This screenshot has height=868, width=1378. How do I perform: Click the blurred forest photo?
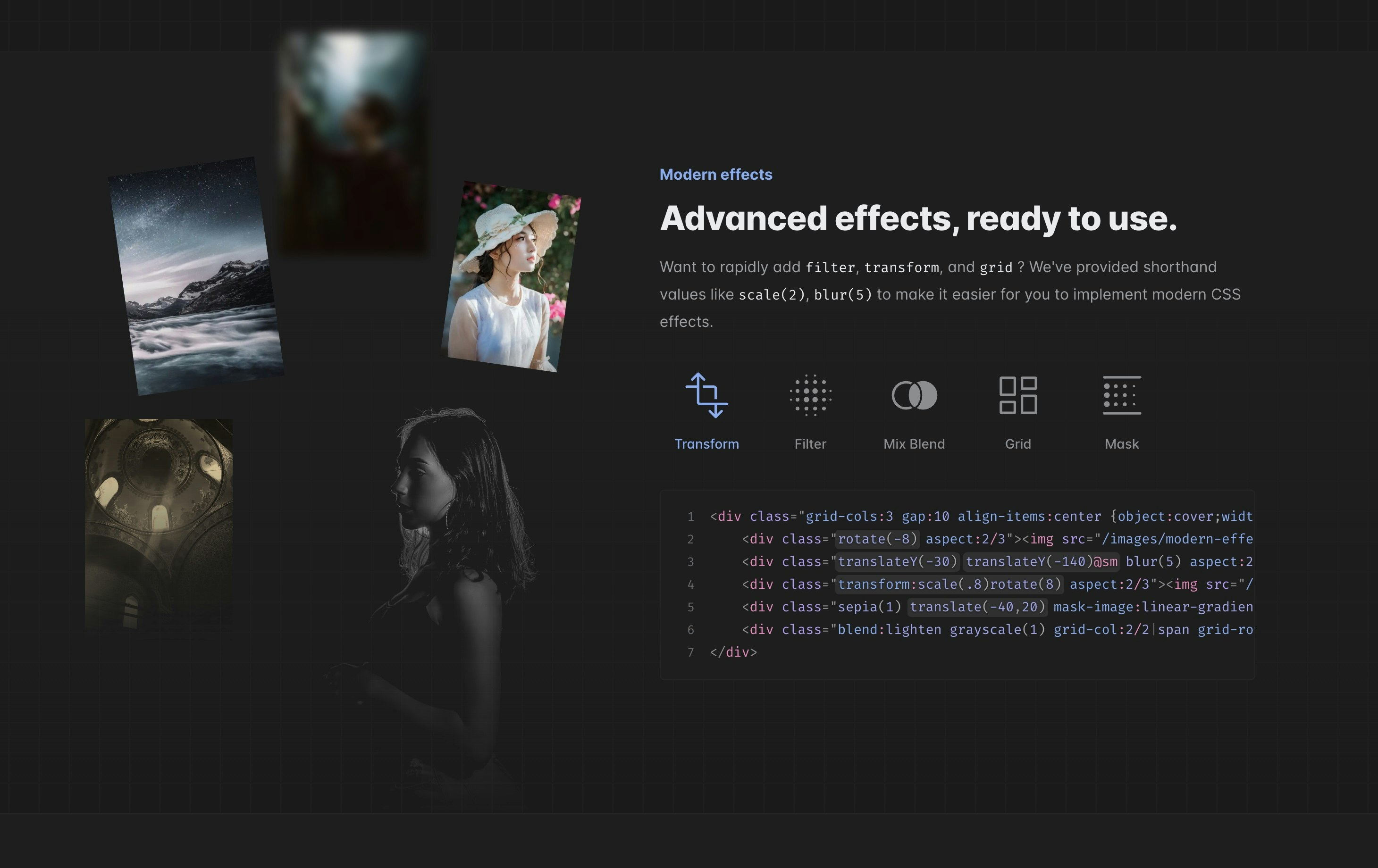tap(353, 143)
